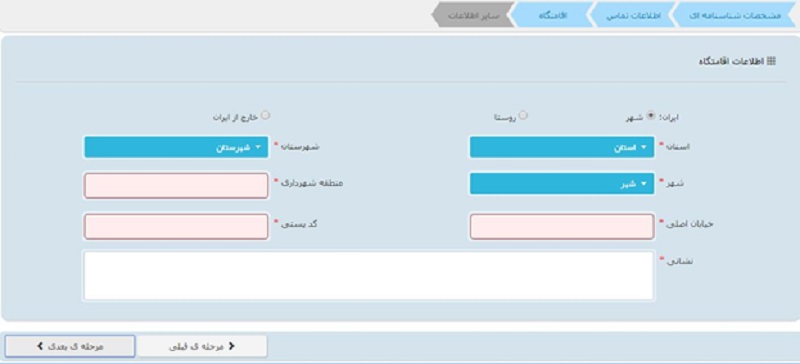Go to previous step with مرحله ی قبلی

(202, 347)
